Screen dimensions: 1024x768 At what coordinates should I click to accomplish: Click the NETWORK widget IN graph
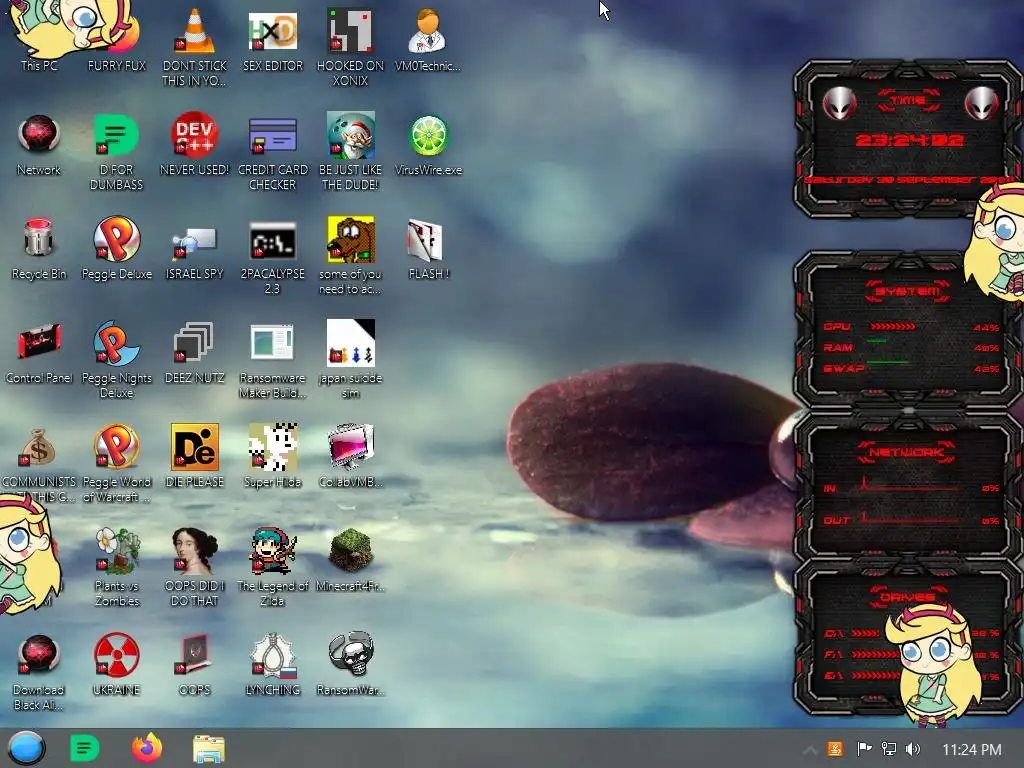(910, 487)
